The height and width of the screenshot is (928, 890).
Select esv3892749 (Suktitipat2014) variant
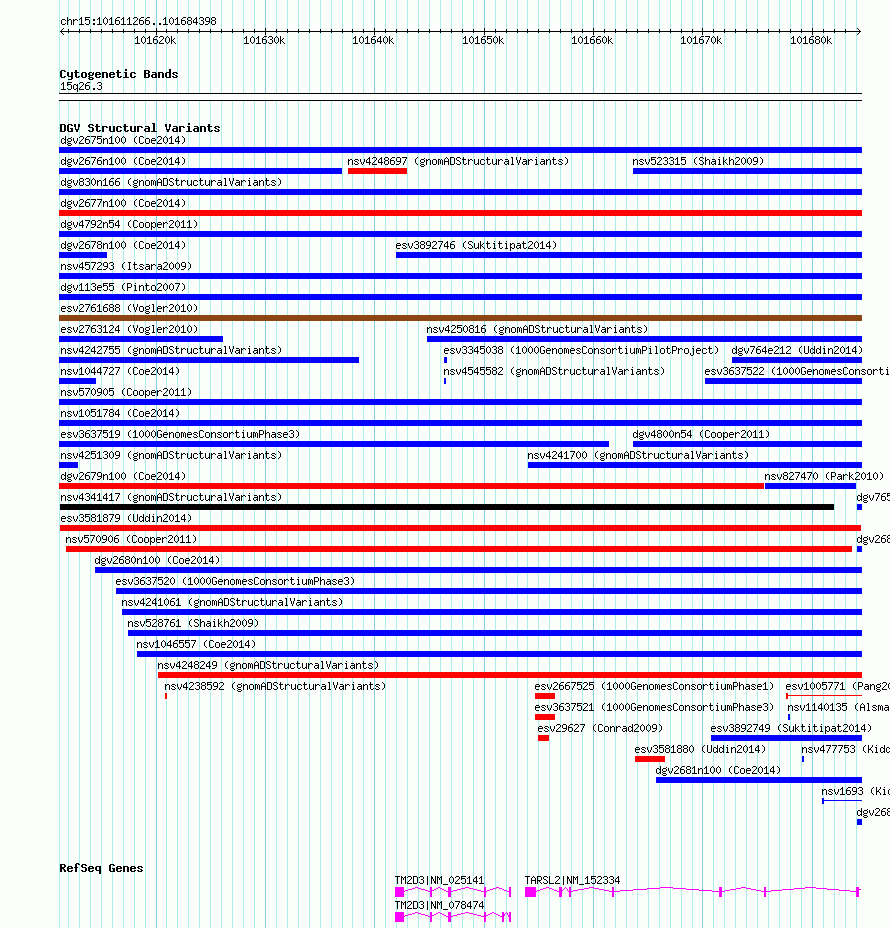click(791, 729)
